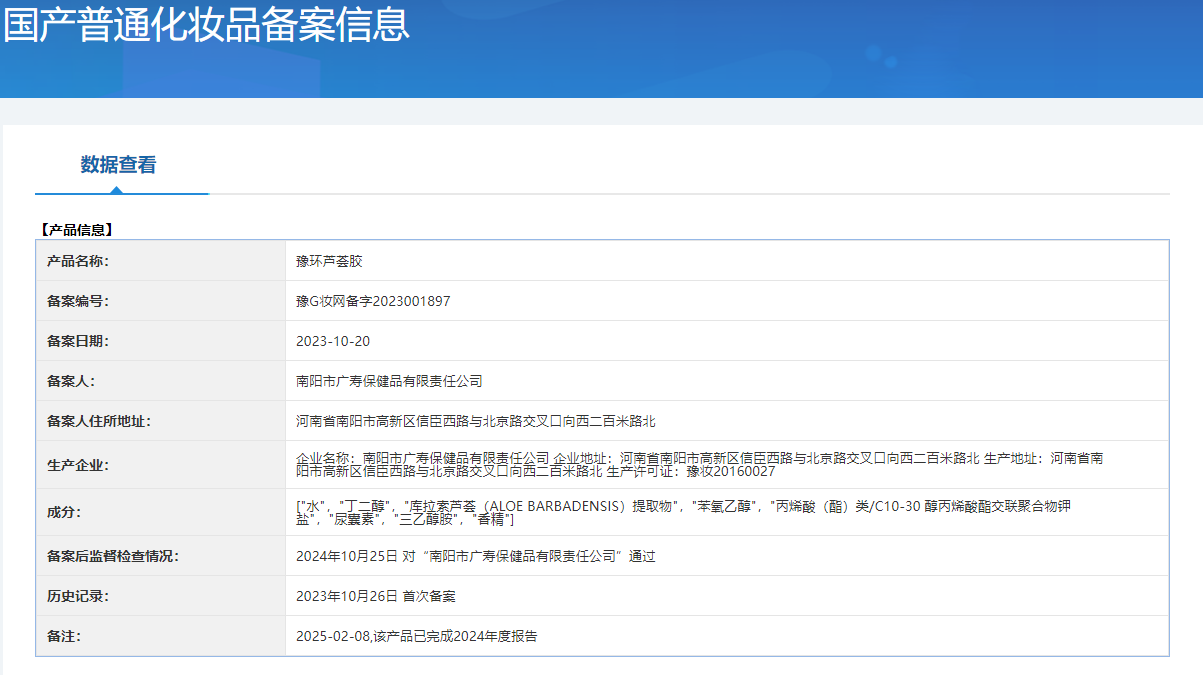This screenshot has width=1203, height=675.
Task: Click the 产品名称 row label
Action: coord(78,261)
